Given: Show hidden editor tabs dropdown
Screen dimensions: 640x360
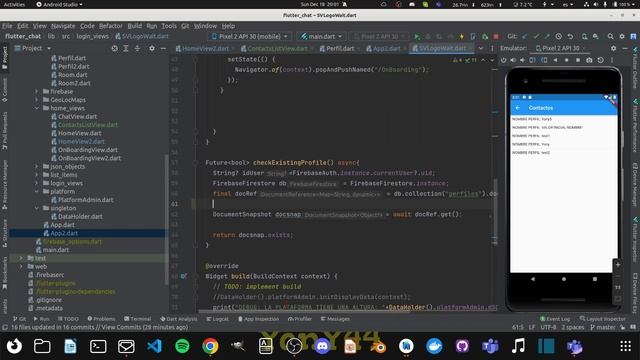Looking at the screenshot, I should coord(481,48).
